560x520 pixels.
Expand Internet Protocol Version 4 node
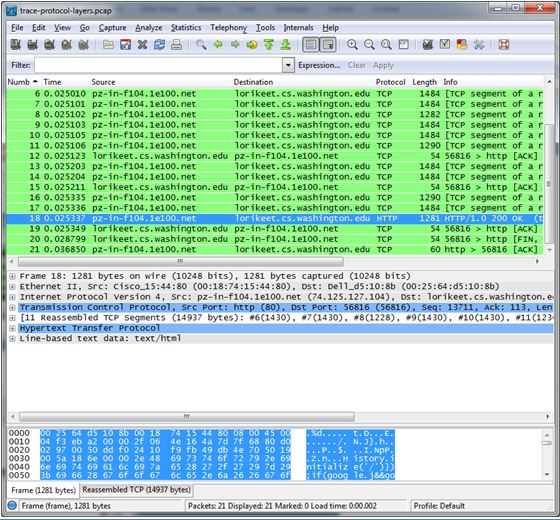point(12,297)
